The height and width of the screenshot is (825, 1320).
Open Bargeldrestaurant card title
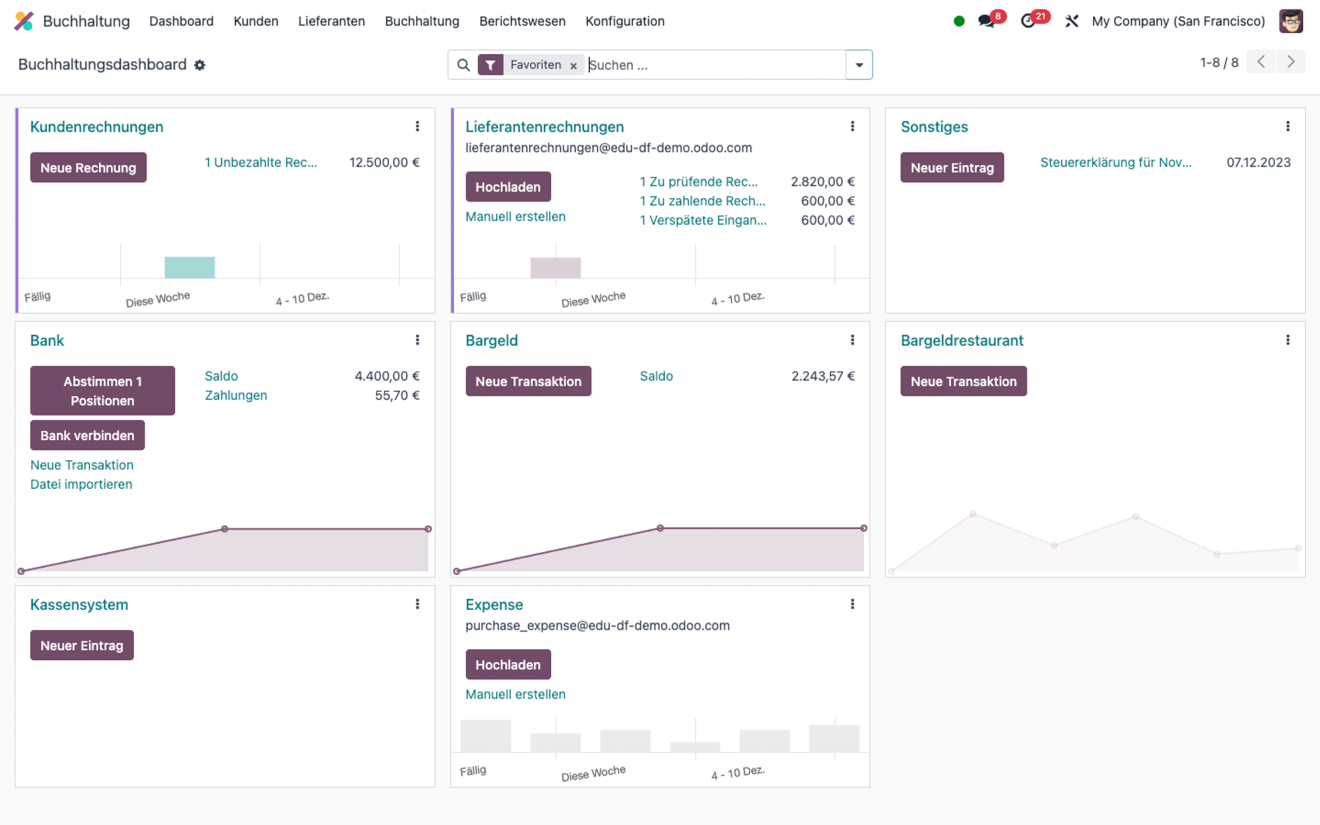pyautogui.click(x=962, y=341)
